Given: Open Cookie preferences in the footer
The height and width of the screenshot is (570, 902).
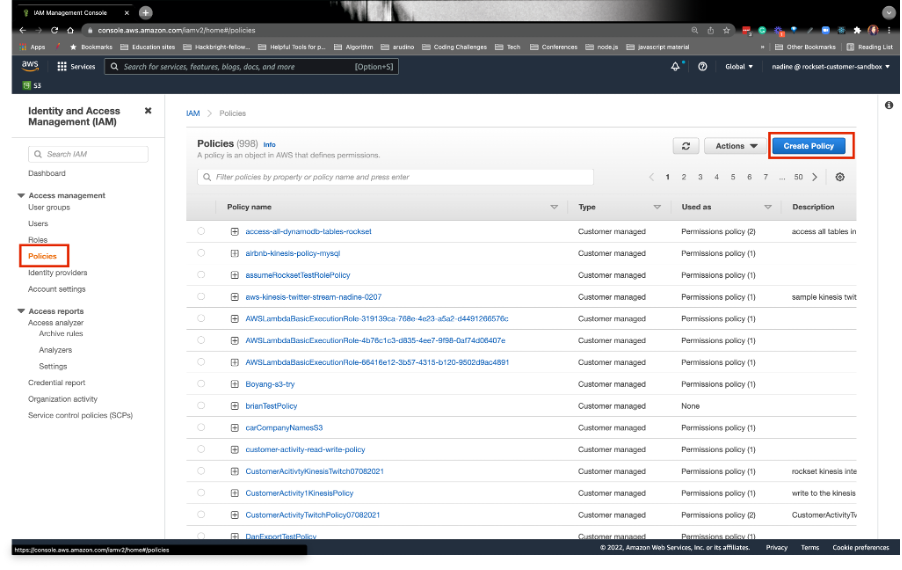Looking at the screenshot, I should [861, 548].
